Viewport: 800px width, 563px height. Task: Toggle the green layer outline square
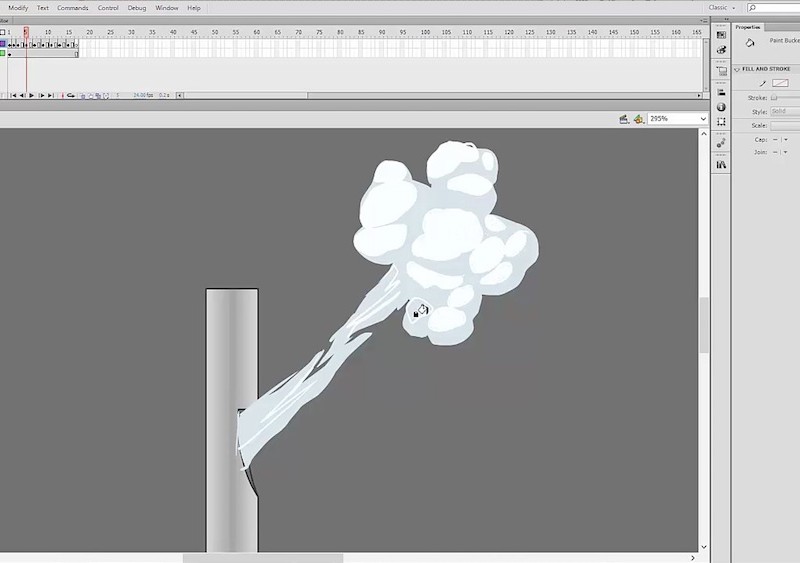[x=3, y=54]
